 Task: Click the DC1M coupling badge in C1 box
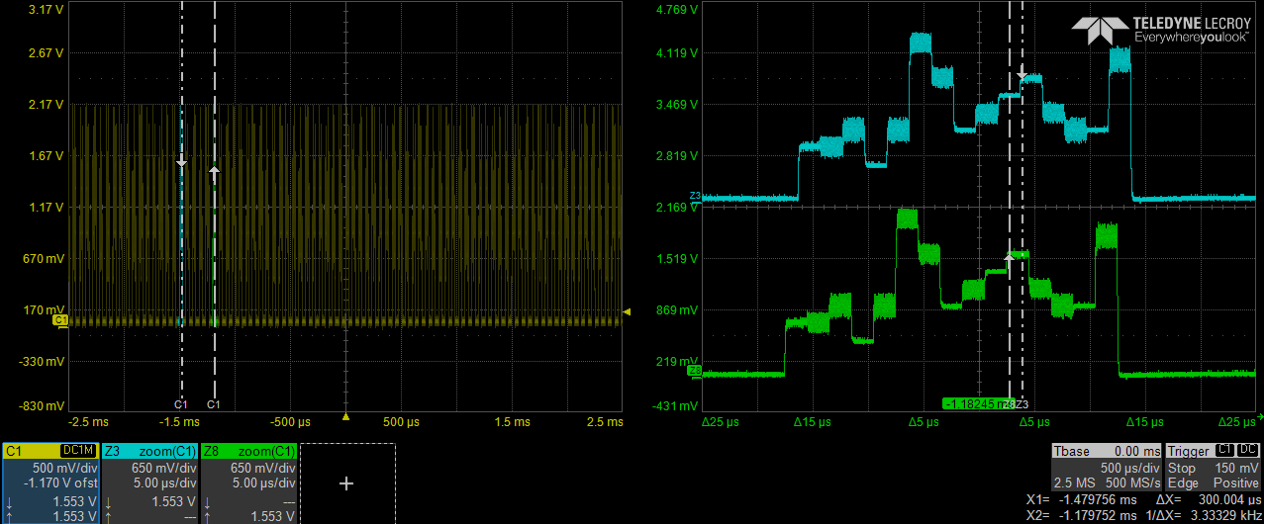(78, 452)
